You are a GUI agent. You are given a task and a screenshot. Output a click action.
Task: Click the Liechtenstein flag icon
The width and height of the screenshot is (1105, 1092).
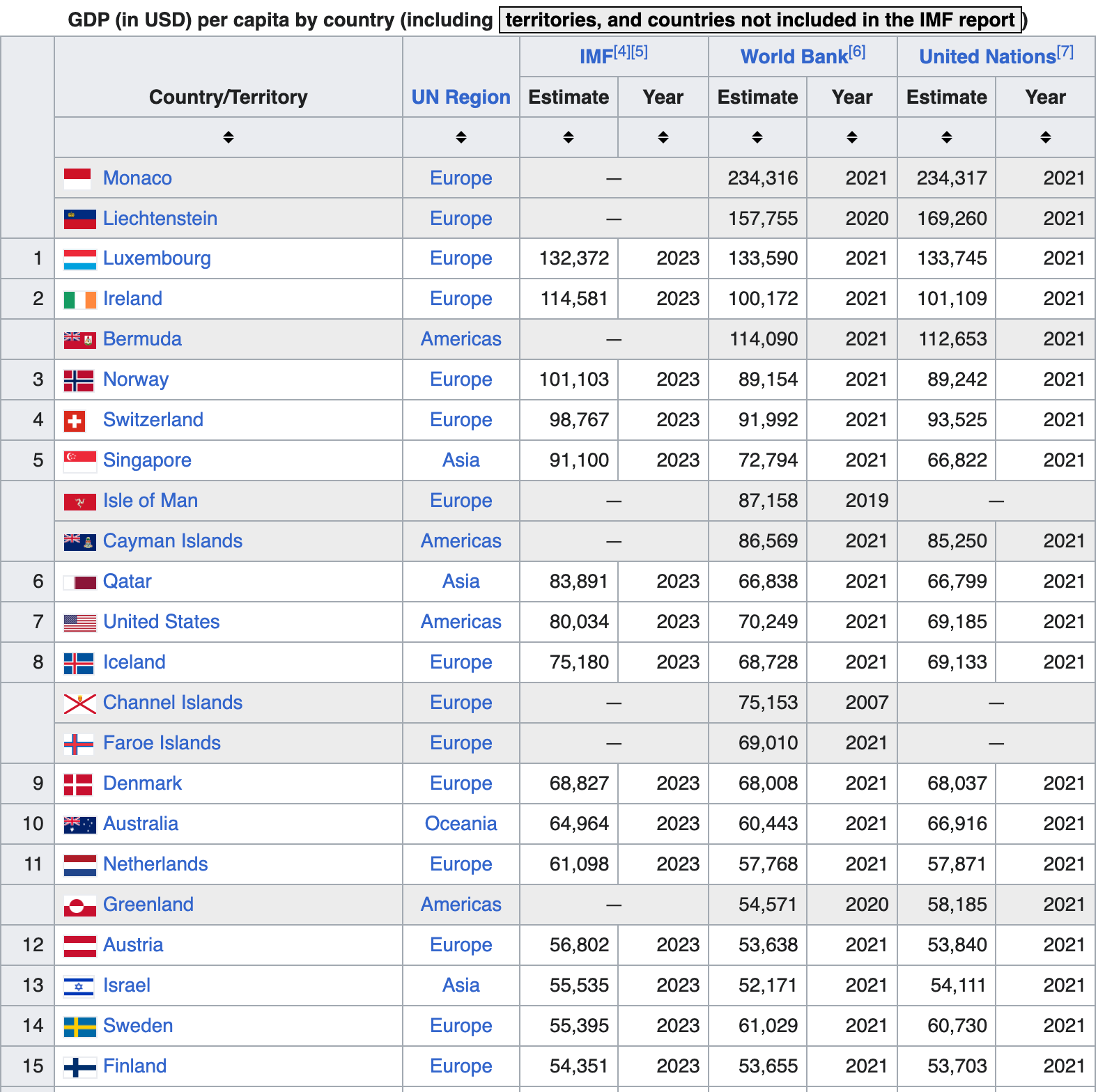click(79, 219)
